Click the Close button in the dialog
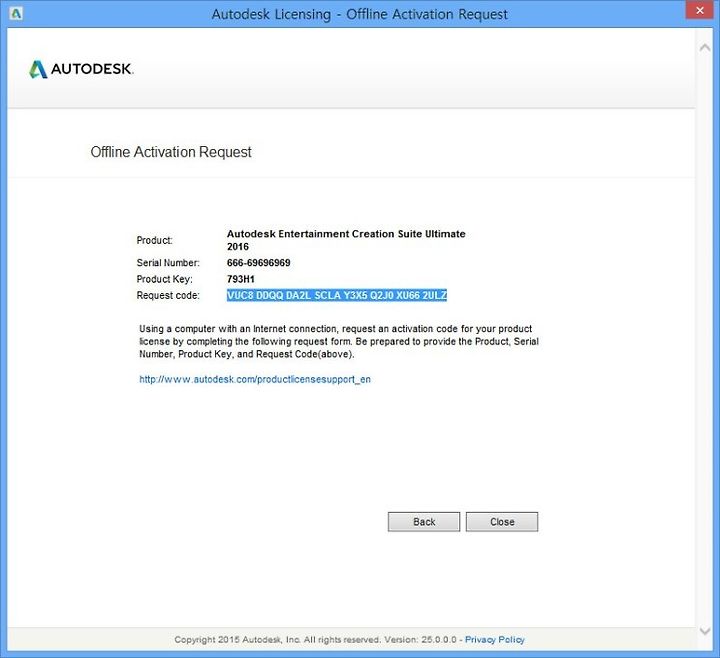The width and height of the screenshot is (720, 658). click(502, 522)
